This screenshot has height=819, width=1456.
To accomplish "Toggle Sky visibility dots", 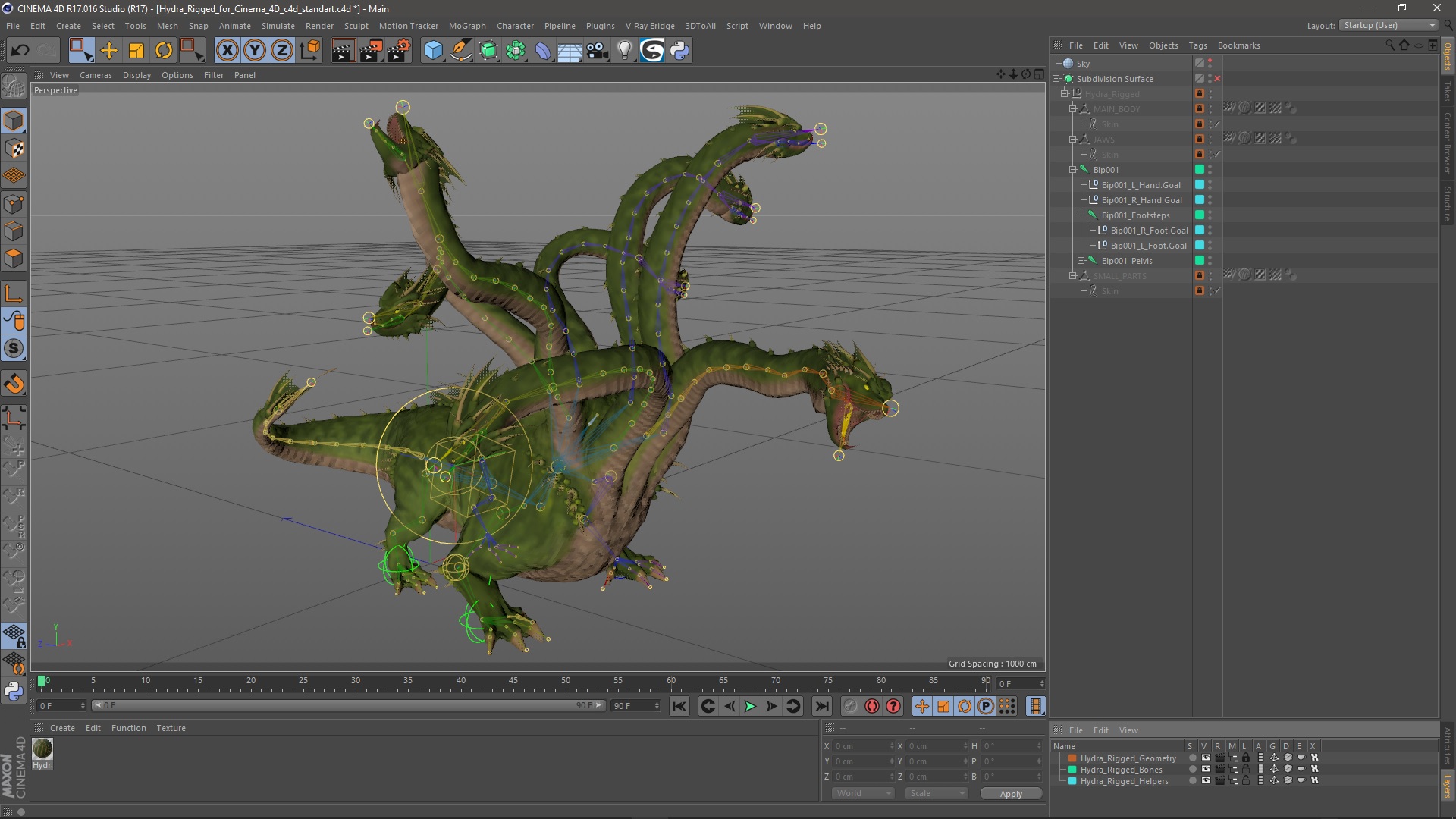I will [x=1210, y=64].
